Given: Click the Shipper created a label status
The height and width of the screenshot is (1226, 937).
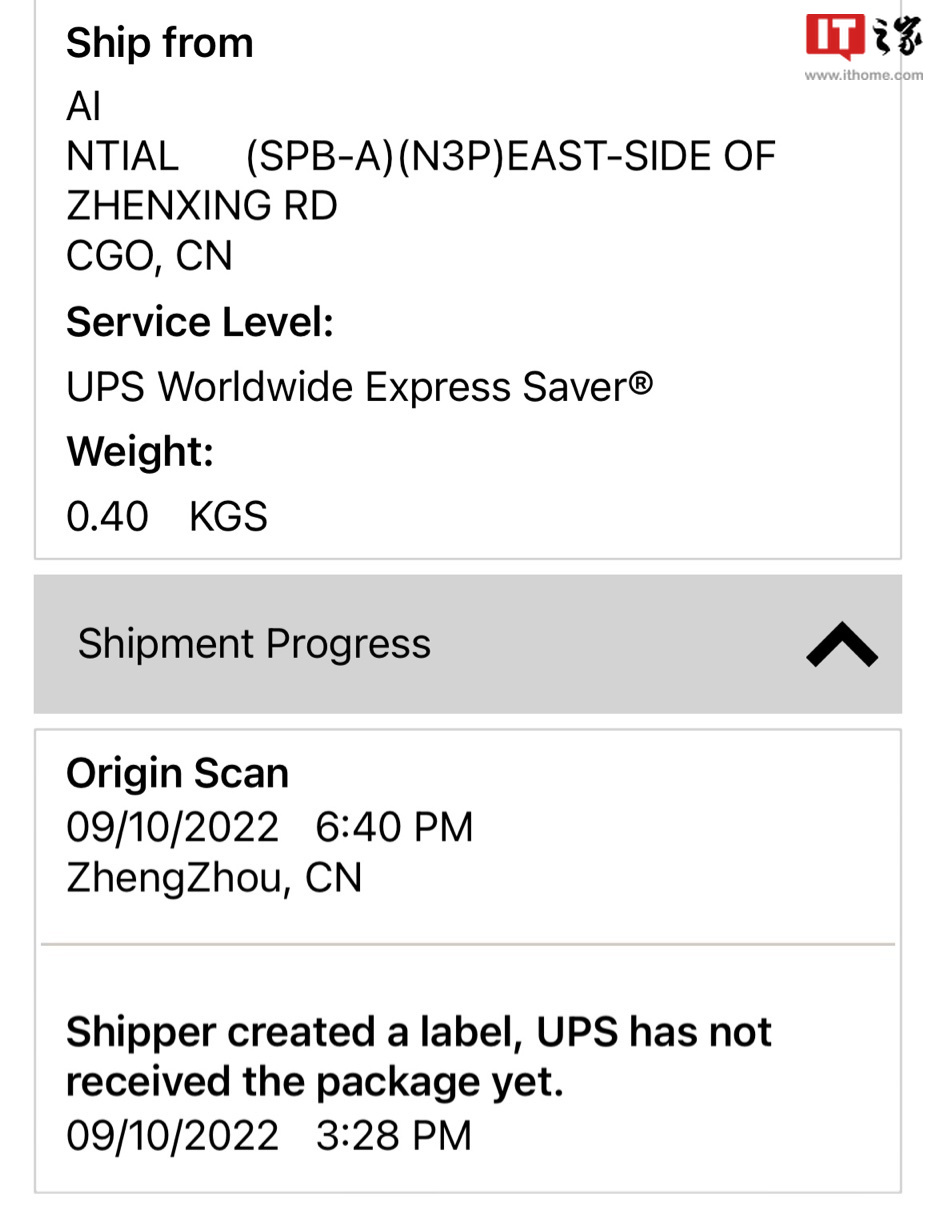Looking at the screenshot, I should 418,1056.
